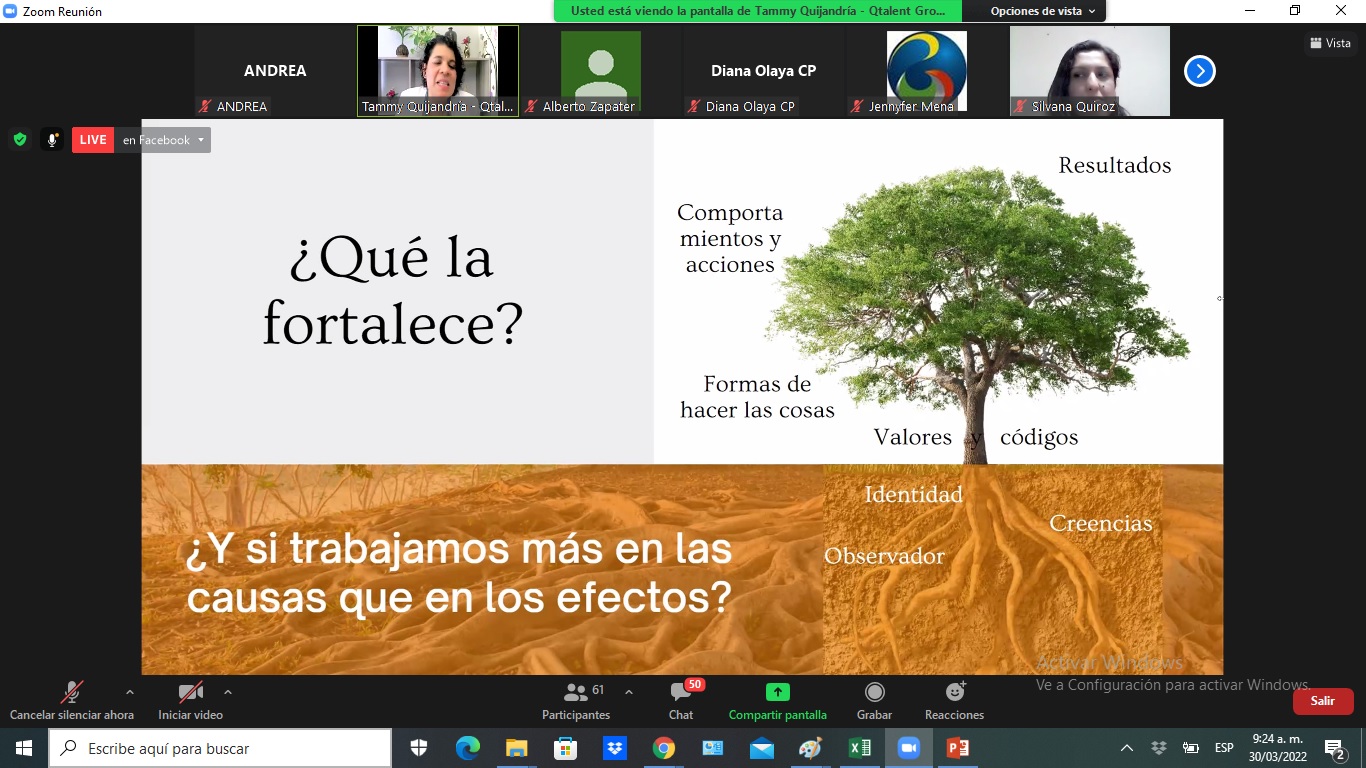Open File Explorer from taskbar
This screenshot has width=1366, height=768.
coord(516,748)
